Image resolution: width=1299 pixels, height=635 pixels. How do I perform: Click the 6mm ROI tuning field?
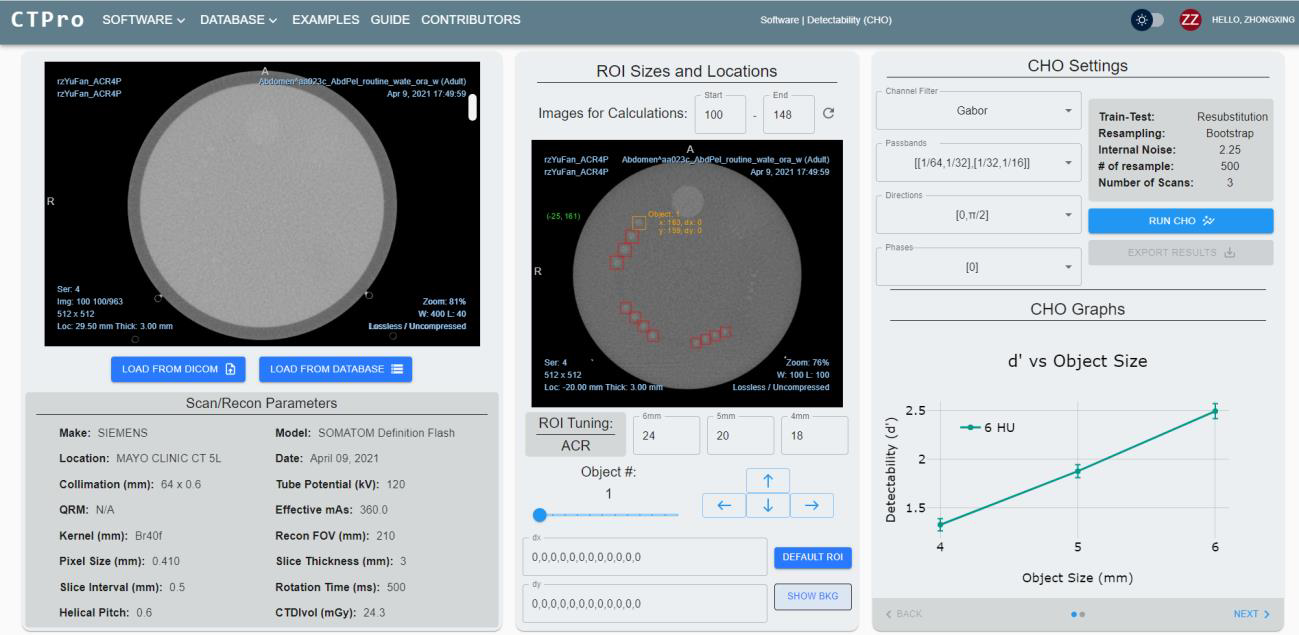pos(664,436)
